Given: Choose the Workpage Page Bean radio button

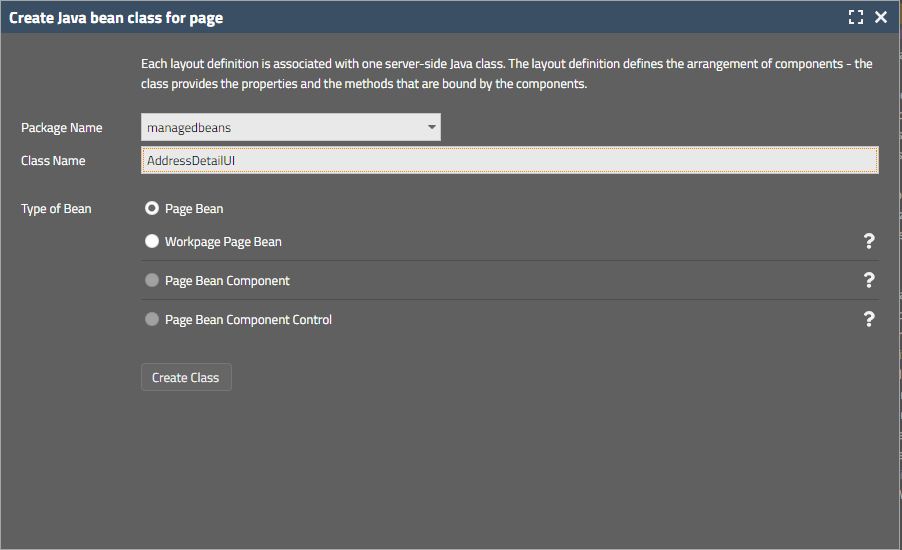Looking at the screenshot, I should point(152,241).
